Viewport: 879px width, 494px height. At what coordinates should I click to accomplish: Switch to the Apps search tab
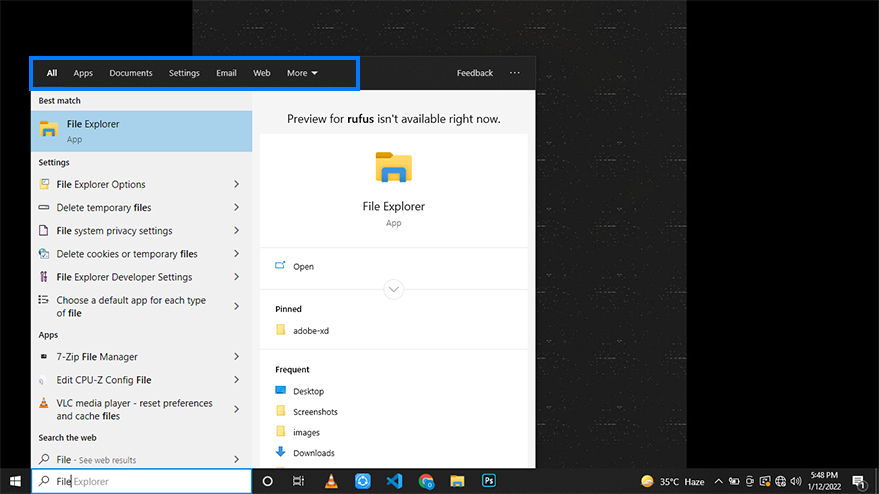tap(83, 73)
